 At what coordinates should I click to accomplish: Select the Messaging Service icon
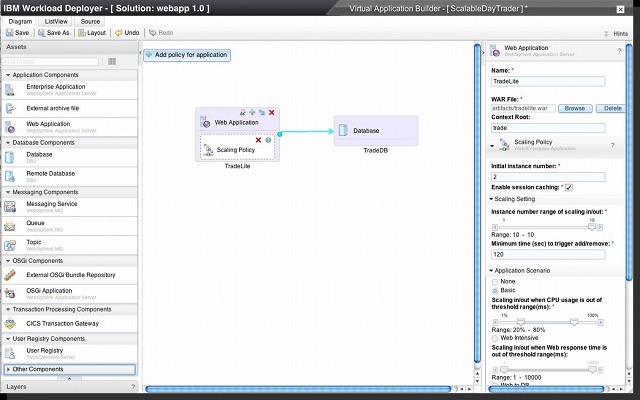click(10, 207)
